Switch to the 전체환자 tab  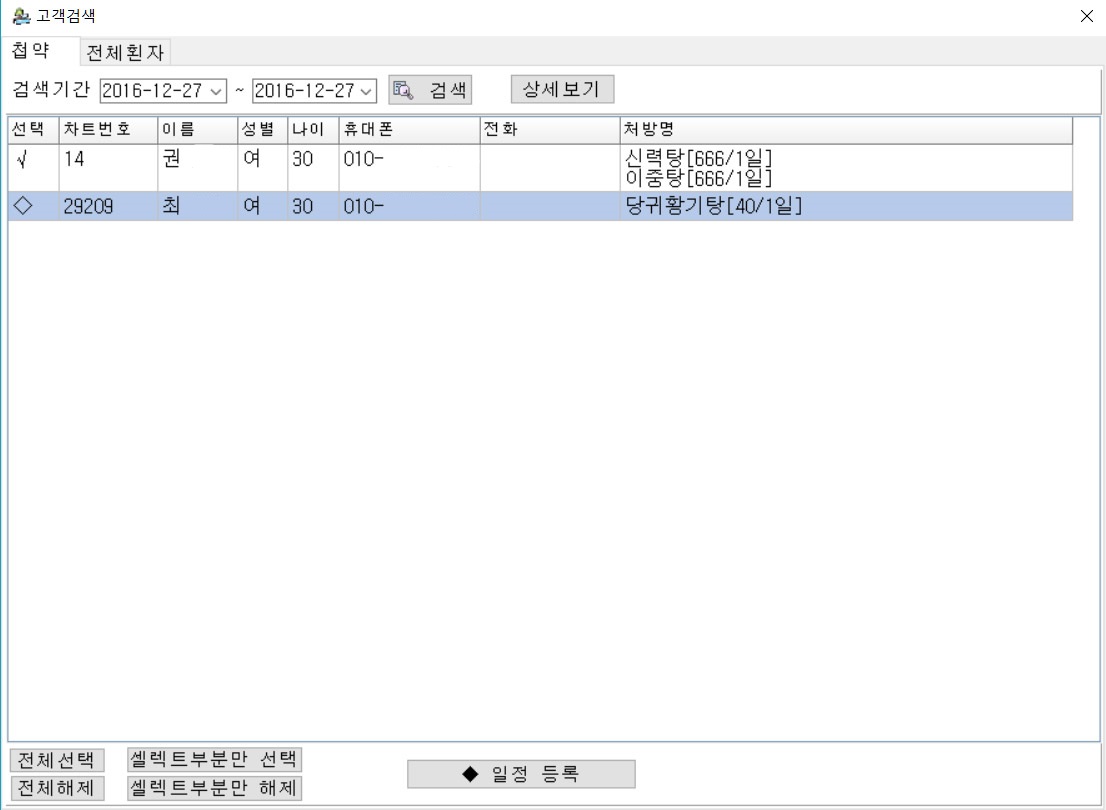tap(126, 53)
